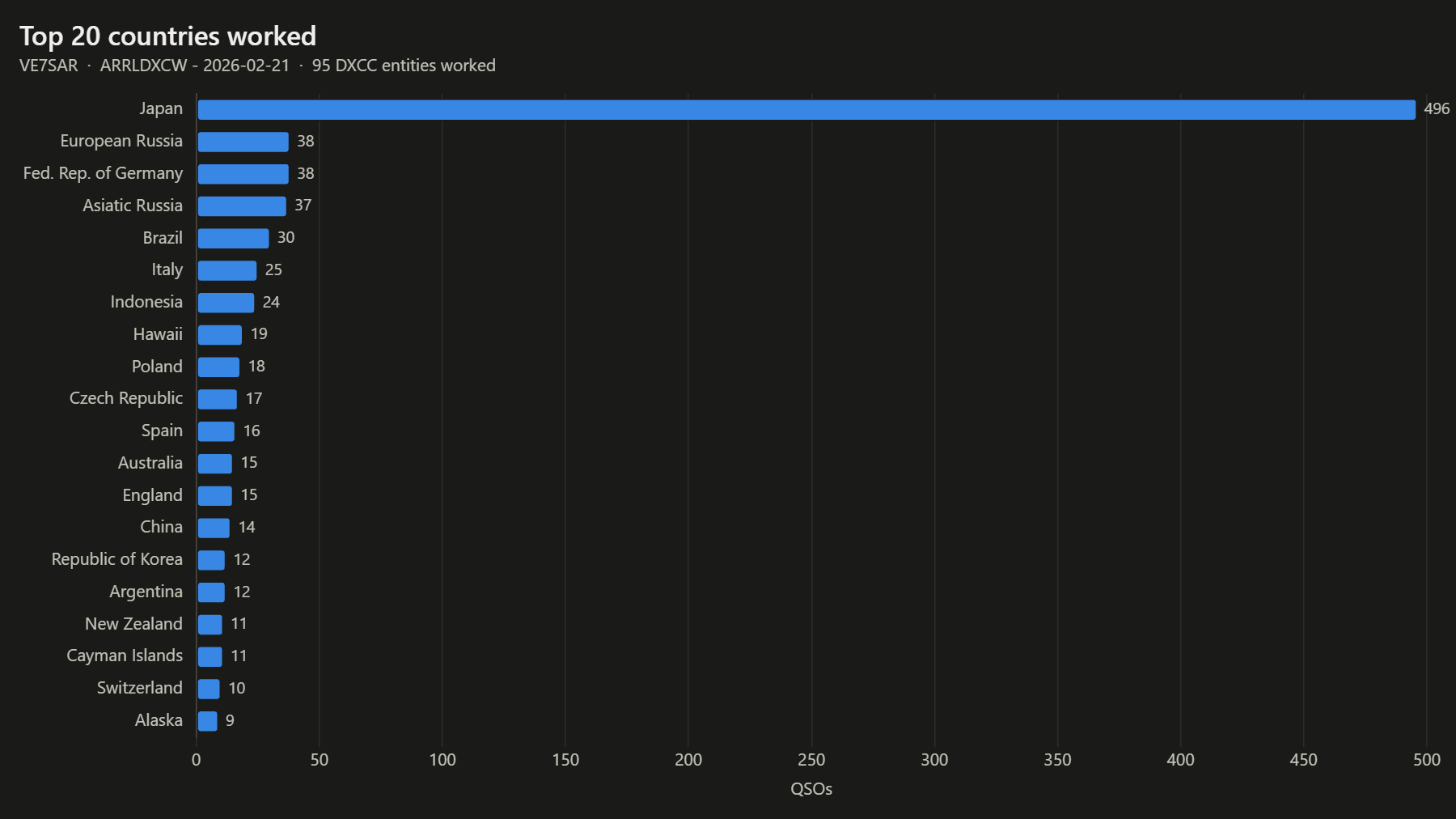The height and width of the screenshot is (819, 1456).
Task: Click the 'China' country label
Action: 161,527
